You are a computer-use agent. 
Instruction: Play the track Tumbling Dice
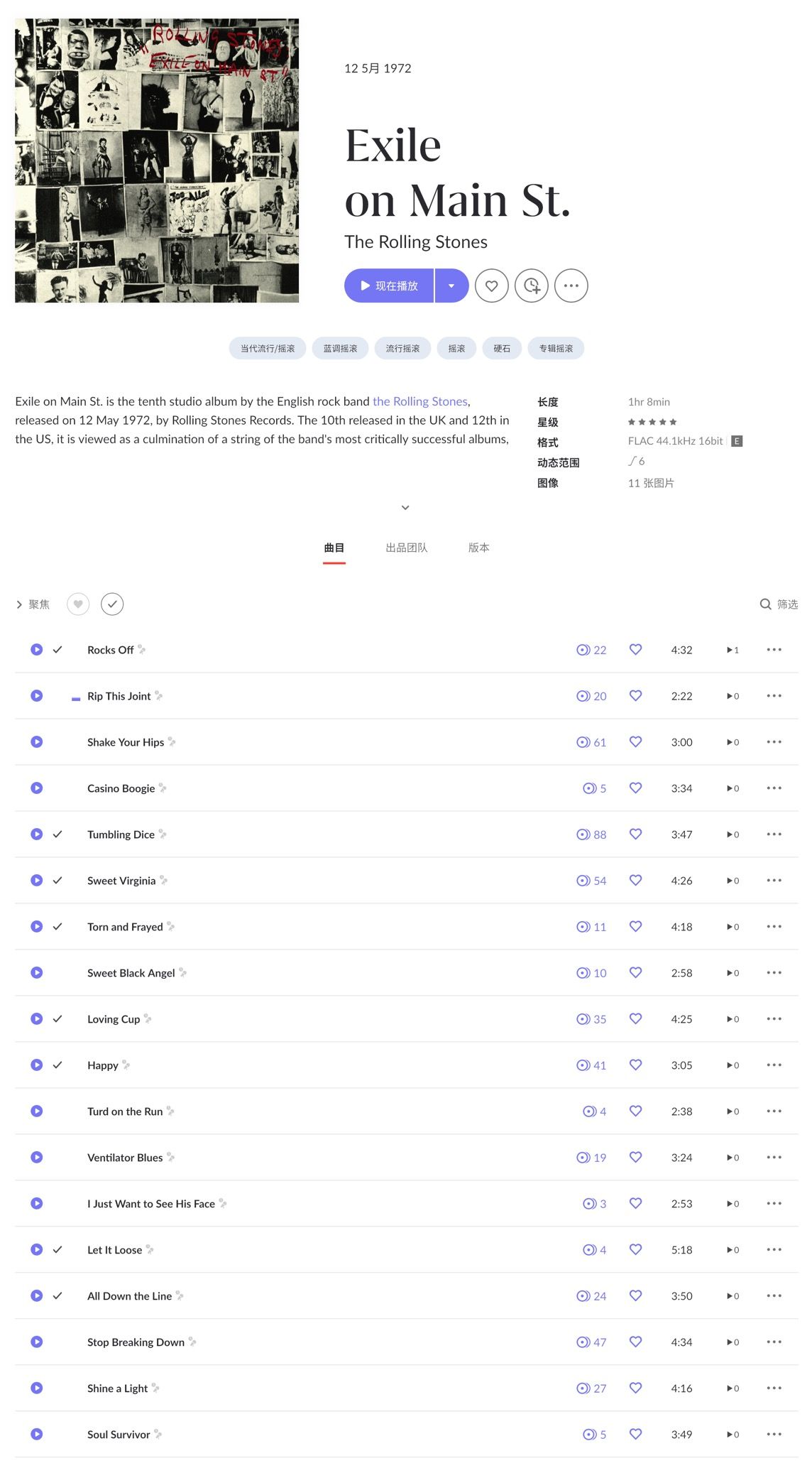point(37,834)
